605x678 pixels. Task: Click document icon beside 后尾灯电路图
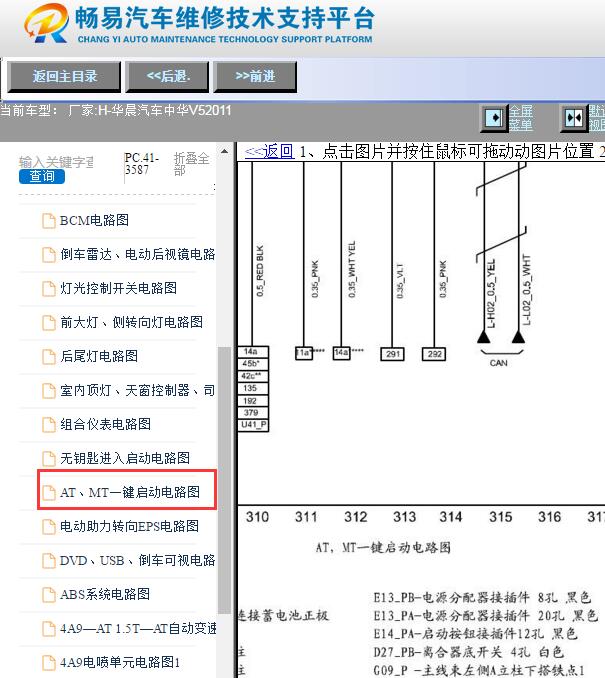click(x=48, y=357)
